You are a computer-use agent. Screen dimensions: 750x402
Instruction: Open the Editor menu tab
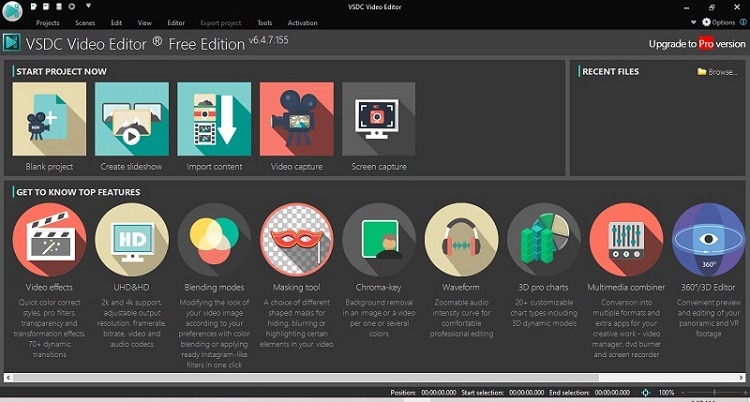[176, 23]
